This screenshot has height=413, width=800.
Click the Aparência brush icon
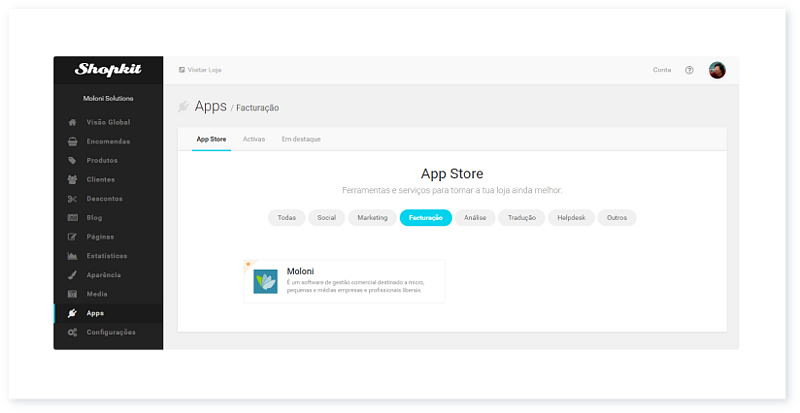pyautogui.click(x=72, y=275)
